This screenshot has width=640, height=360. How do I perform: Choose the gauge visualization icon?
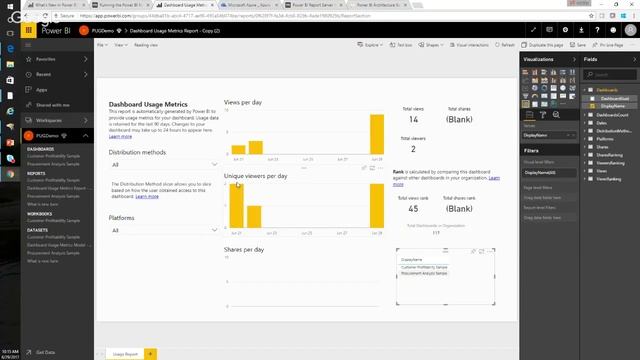[535, 96]
